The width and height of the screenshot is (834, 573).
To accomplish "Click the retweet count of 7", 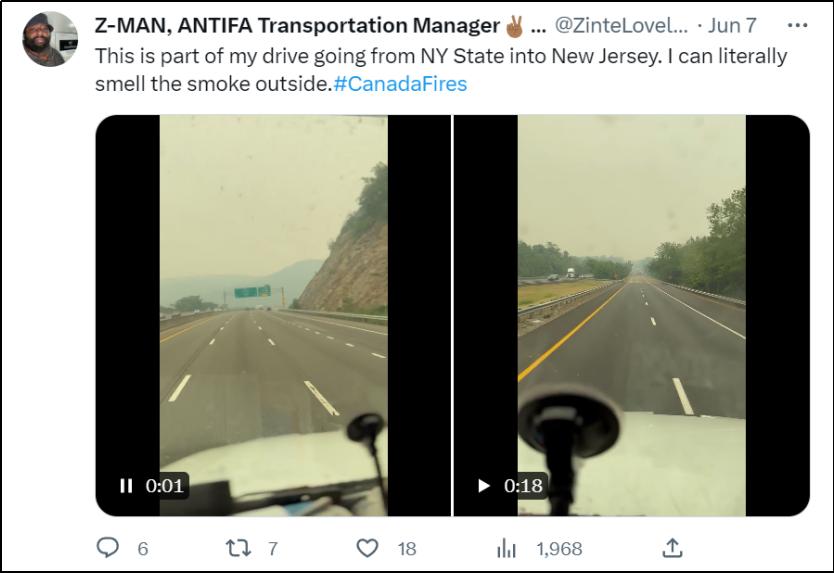I will pos(273,548).
